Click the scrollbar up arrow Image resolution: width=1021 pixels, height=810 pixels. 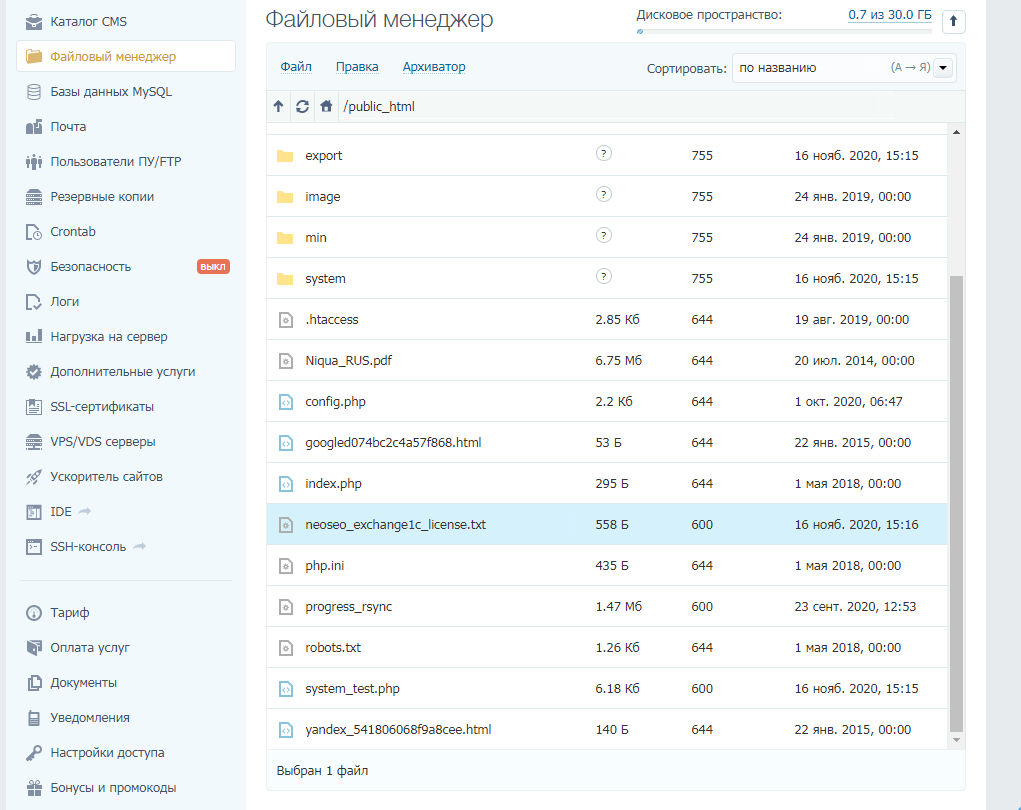956,132
